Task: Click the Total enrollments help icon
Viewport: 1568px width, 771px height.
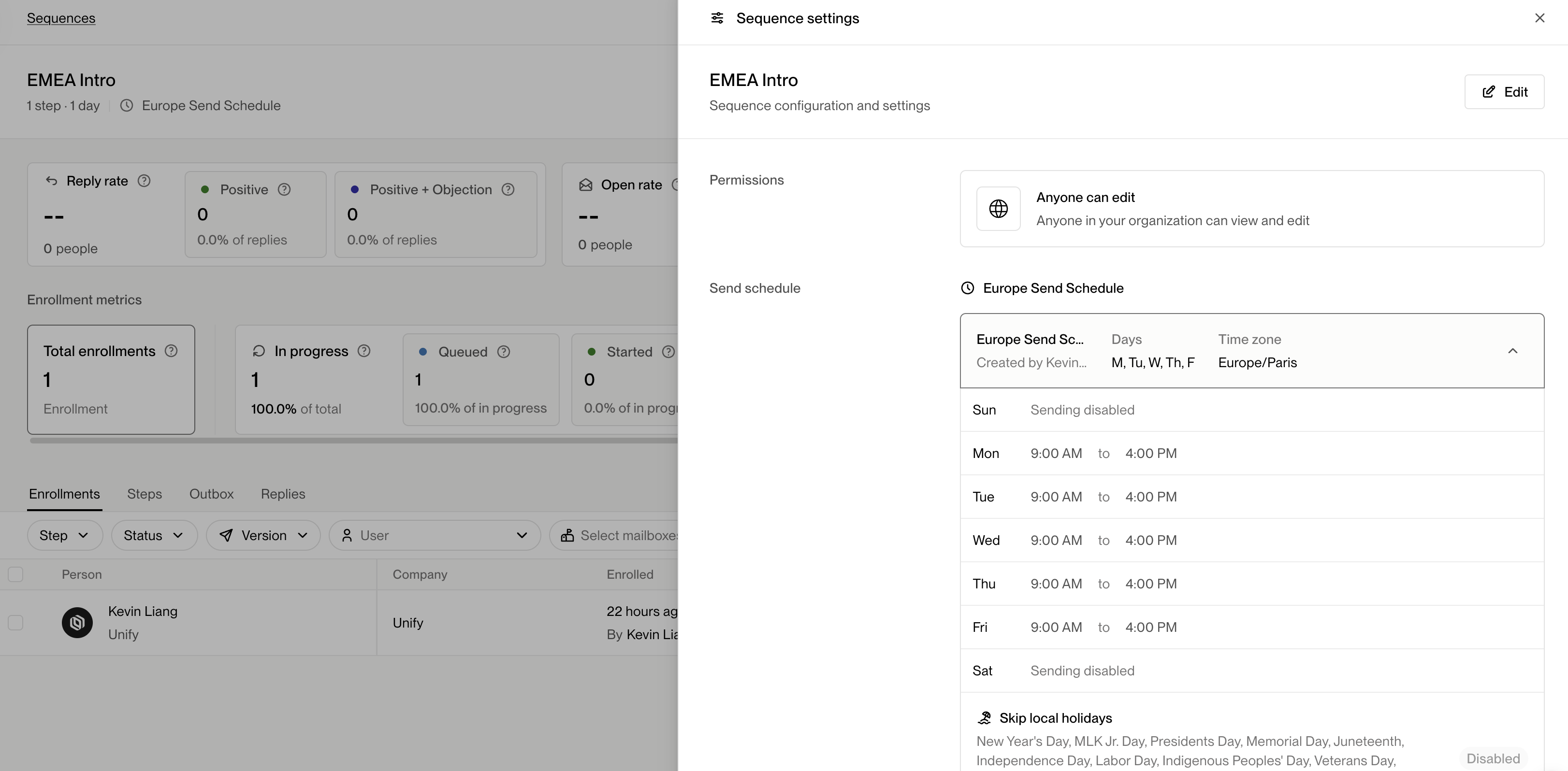Action: point(171,351)
